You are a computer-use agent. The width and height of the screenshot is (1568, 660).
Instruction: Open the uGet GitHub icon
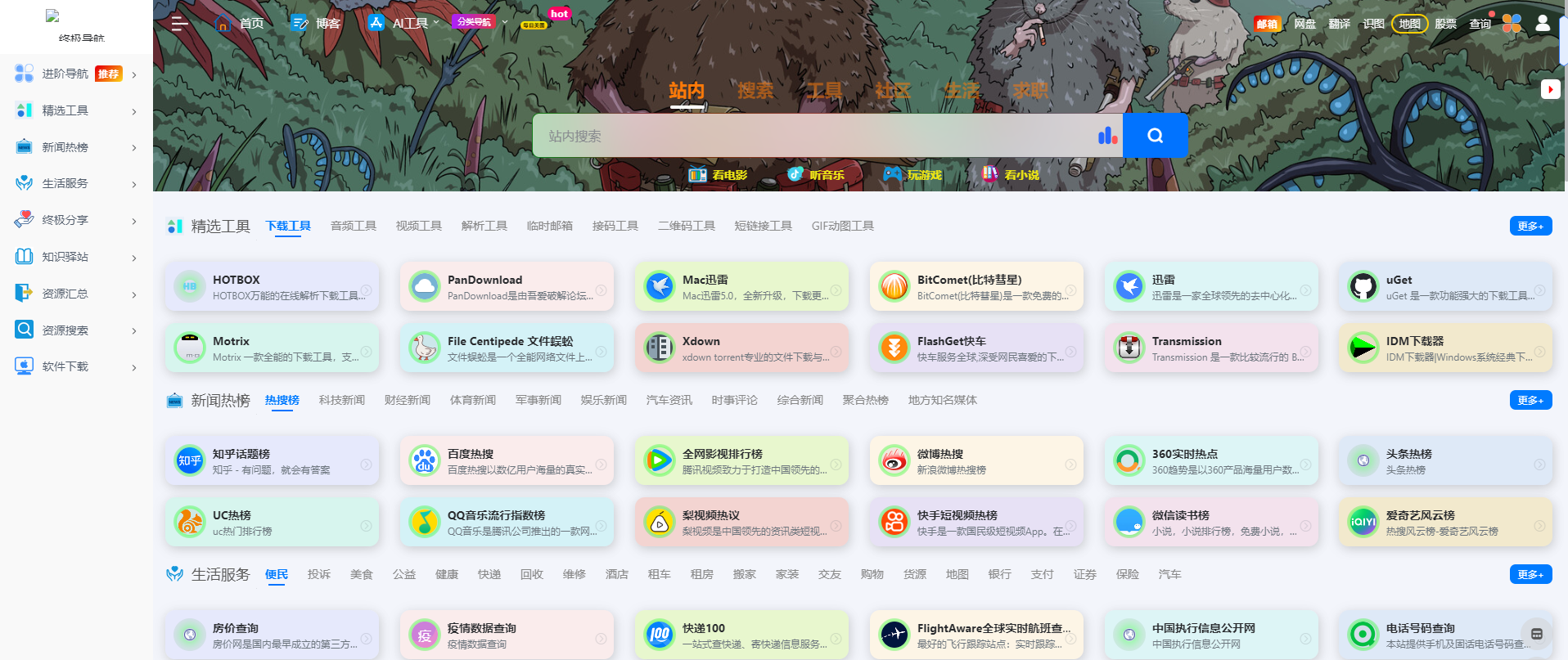[x=1363, y=286]
